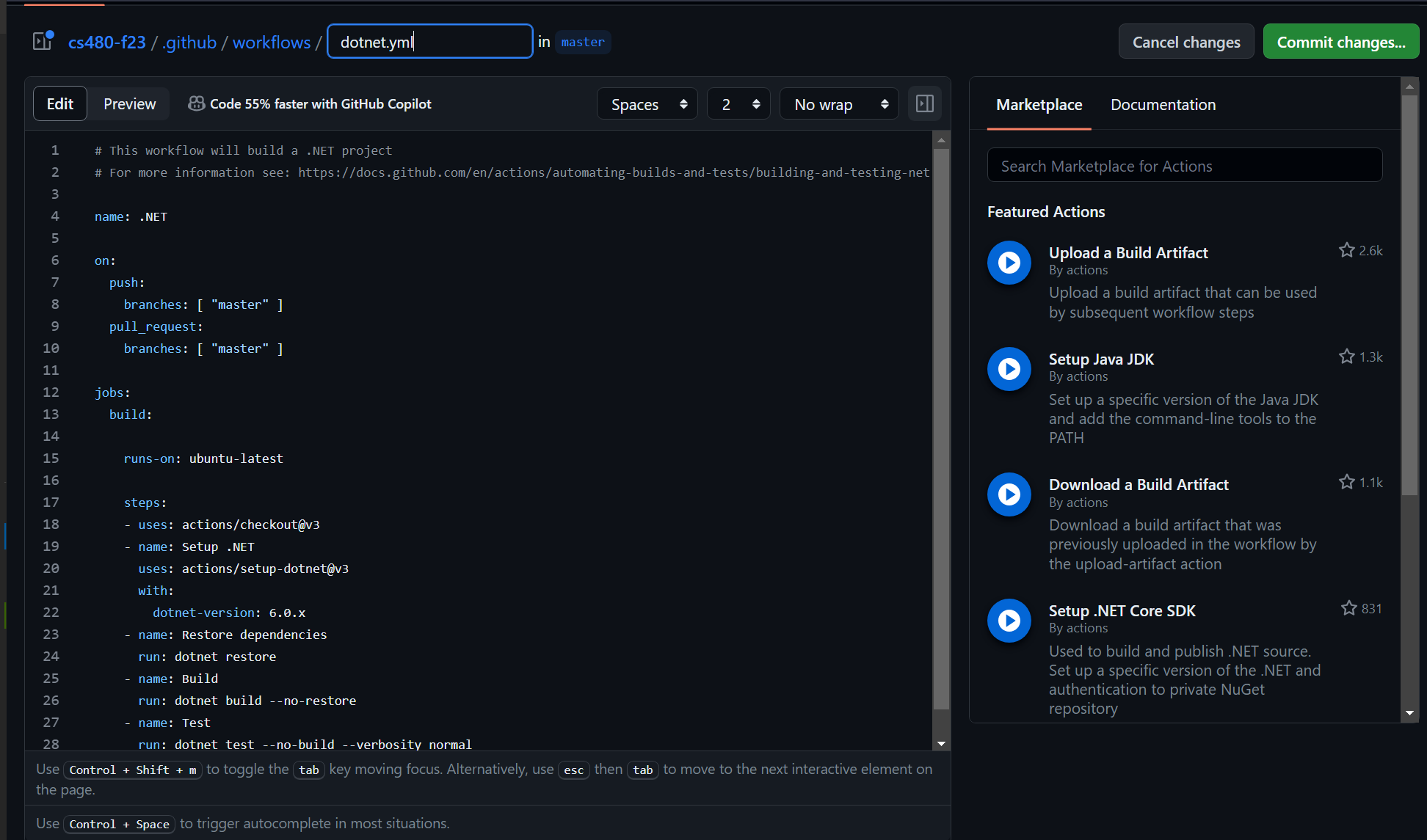Click the master branch label
Image resolution: width=1427 pixels, height=840 pixels.
[x=583, y=42]
